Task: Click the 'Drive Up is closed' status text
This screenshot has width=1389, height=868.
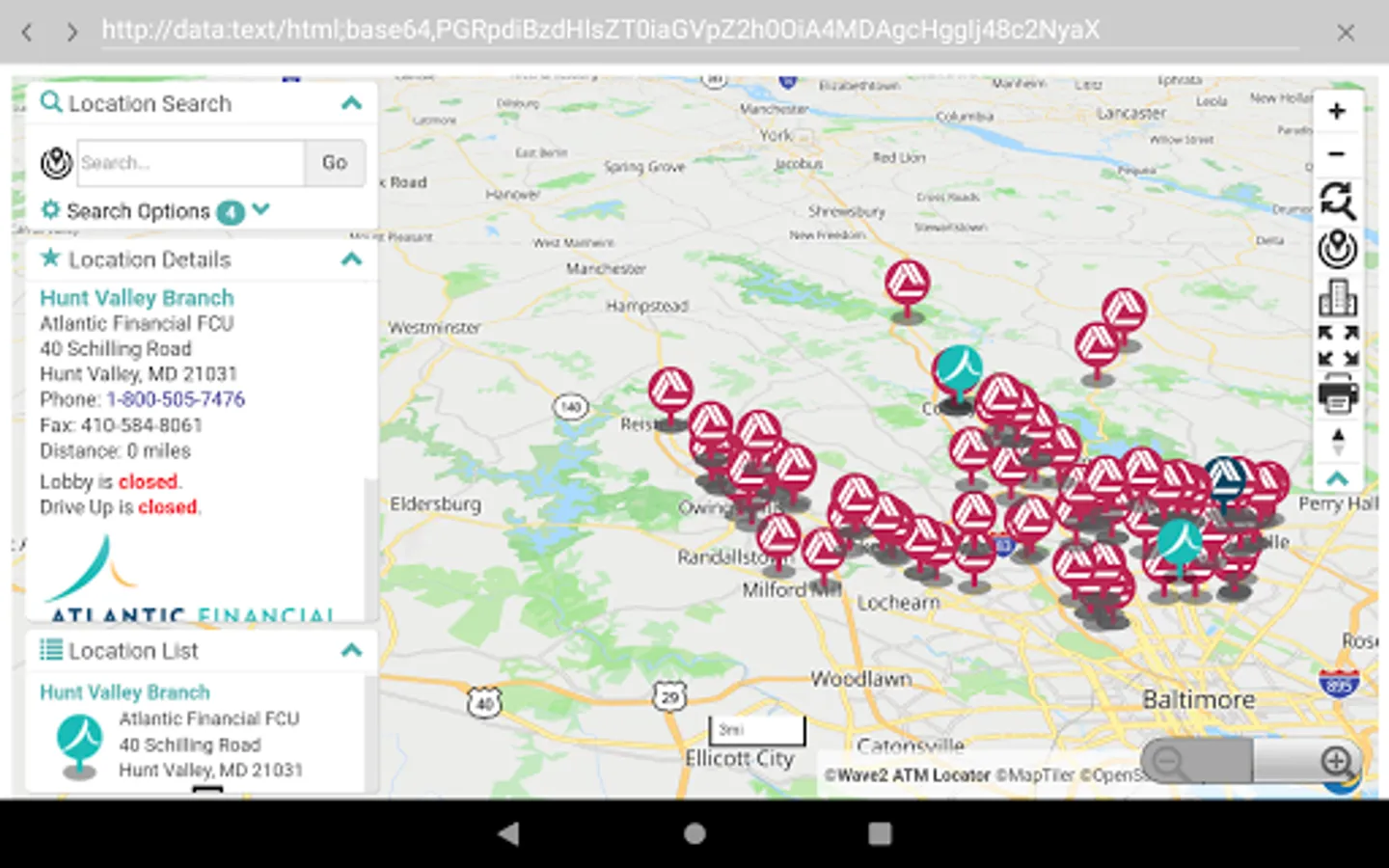Action: tap(121, 506)
